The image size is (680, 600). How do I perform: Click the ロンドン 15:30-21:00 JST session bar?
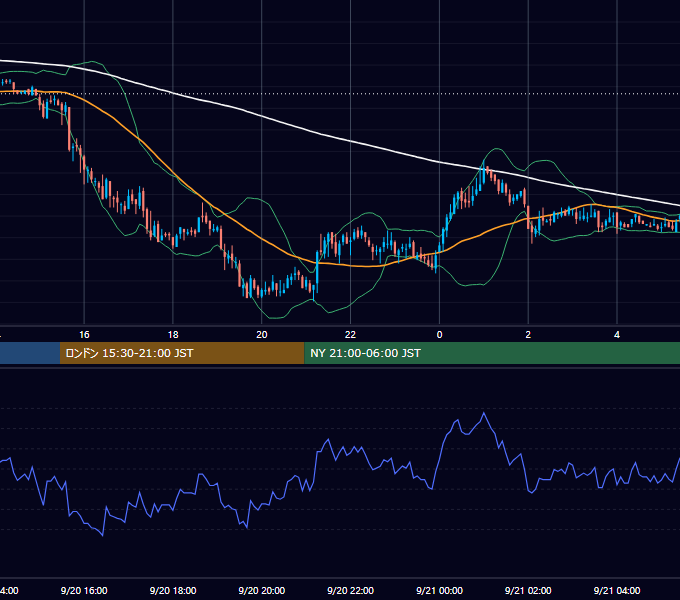tap(182, 353)
